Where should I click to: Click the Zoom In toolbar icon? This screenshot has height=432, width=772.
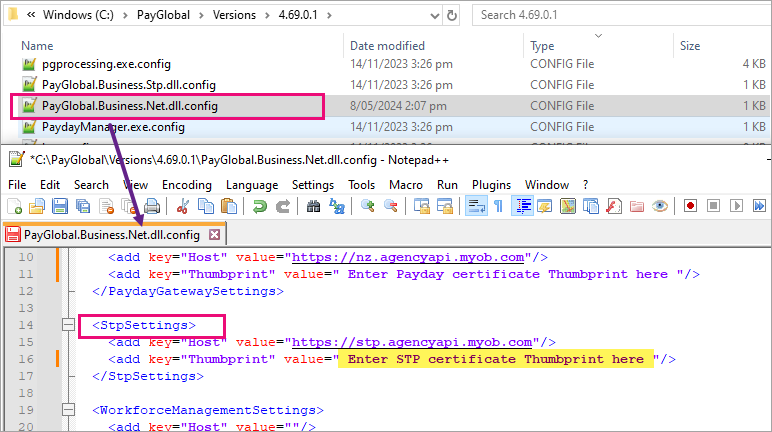point(368,206)
